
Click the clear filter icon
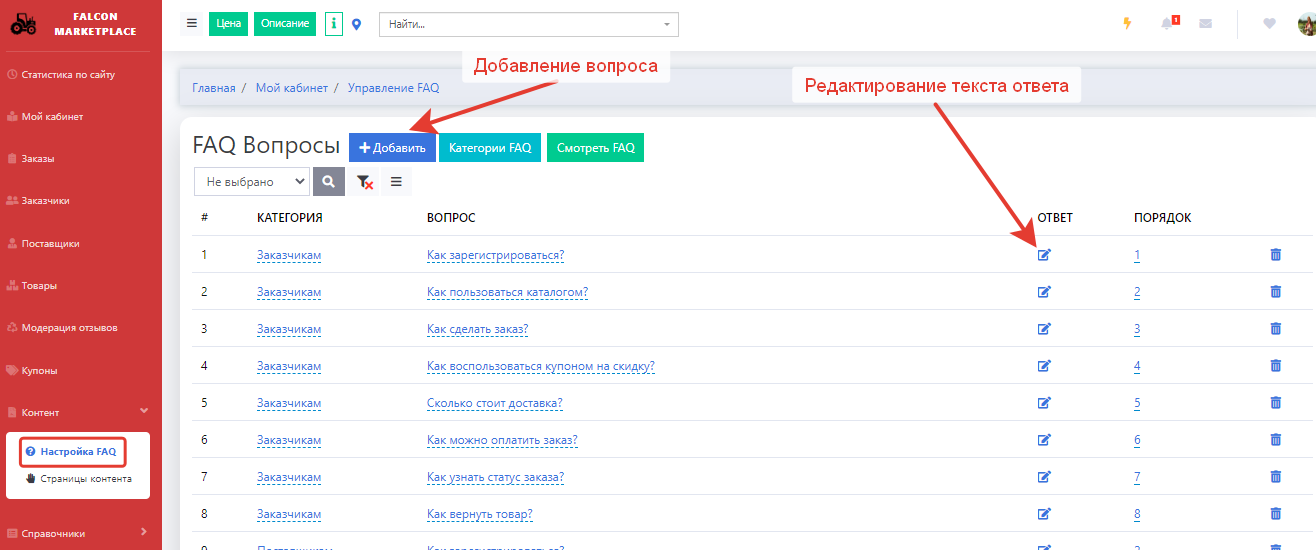tap(365, 182)
